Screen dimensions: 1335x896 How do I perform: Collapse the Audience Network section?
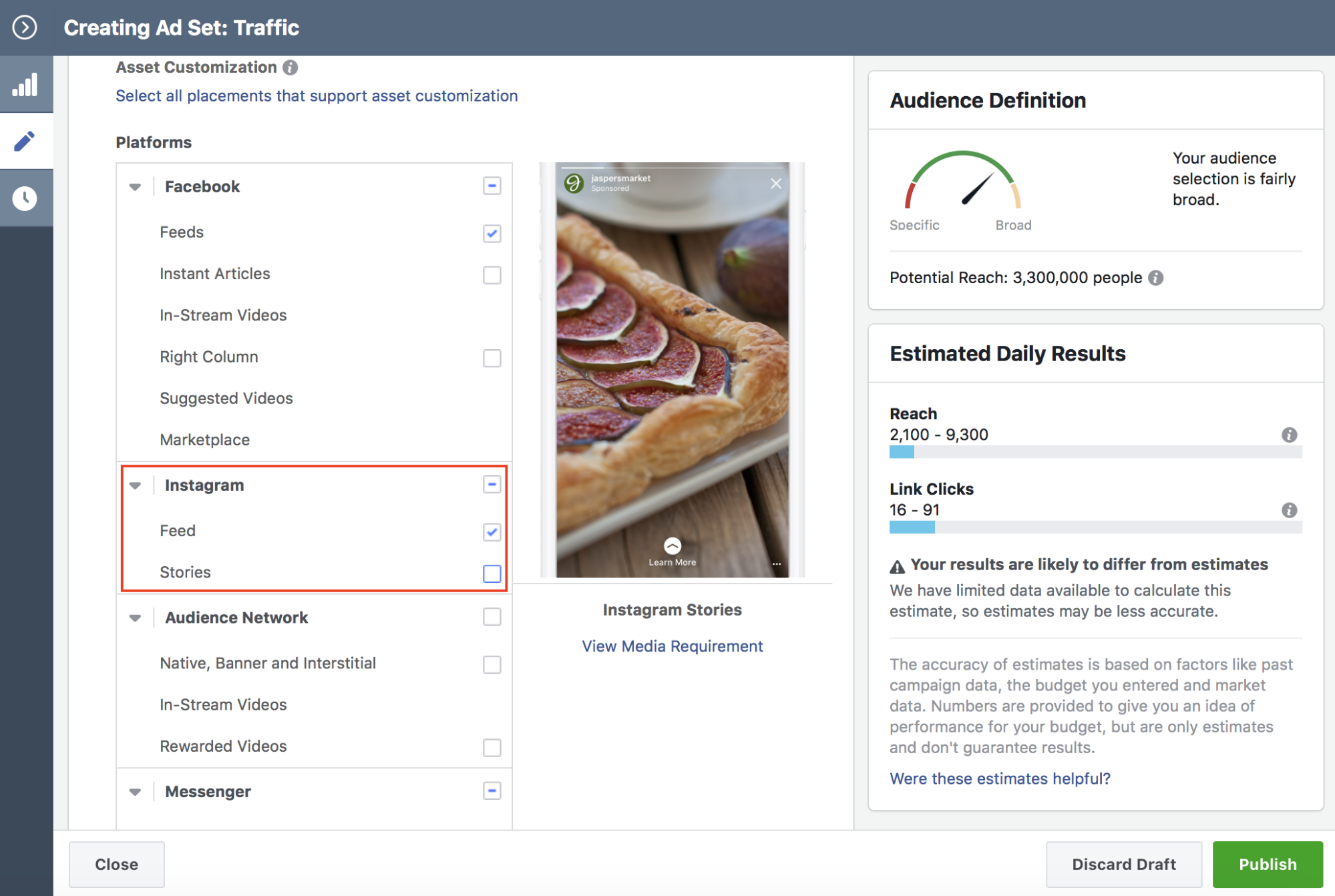(136, 618)
